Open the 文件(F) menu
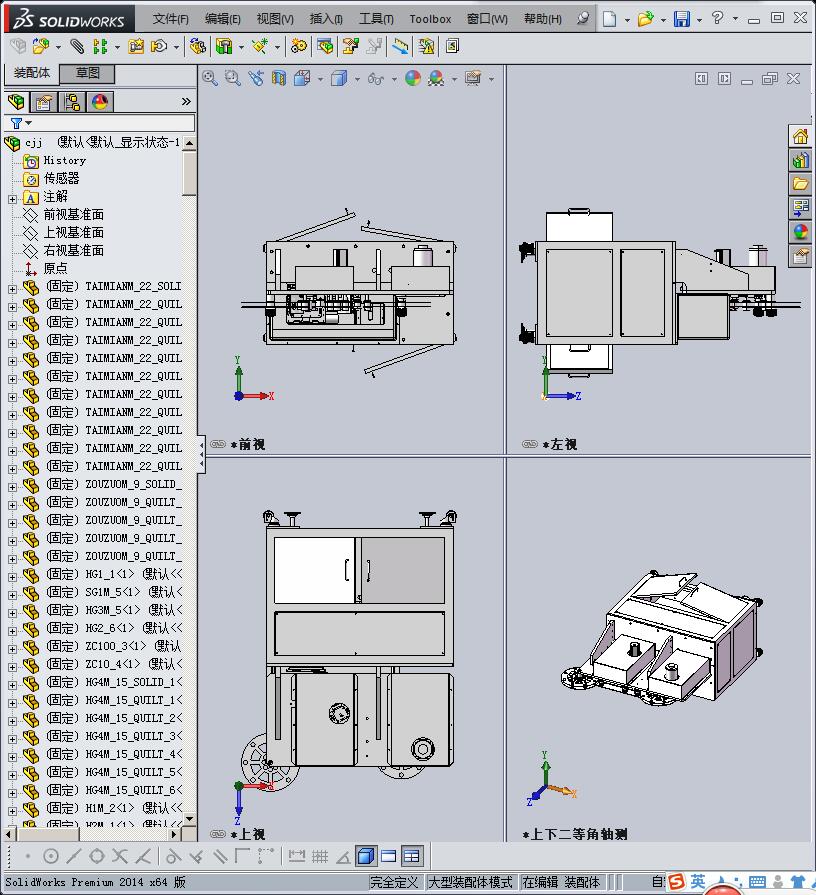This screenshot has width=816, height=895. coord(171,19)
